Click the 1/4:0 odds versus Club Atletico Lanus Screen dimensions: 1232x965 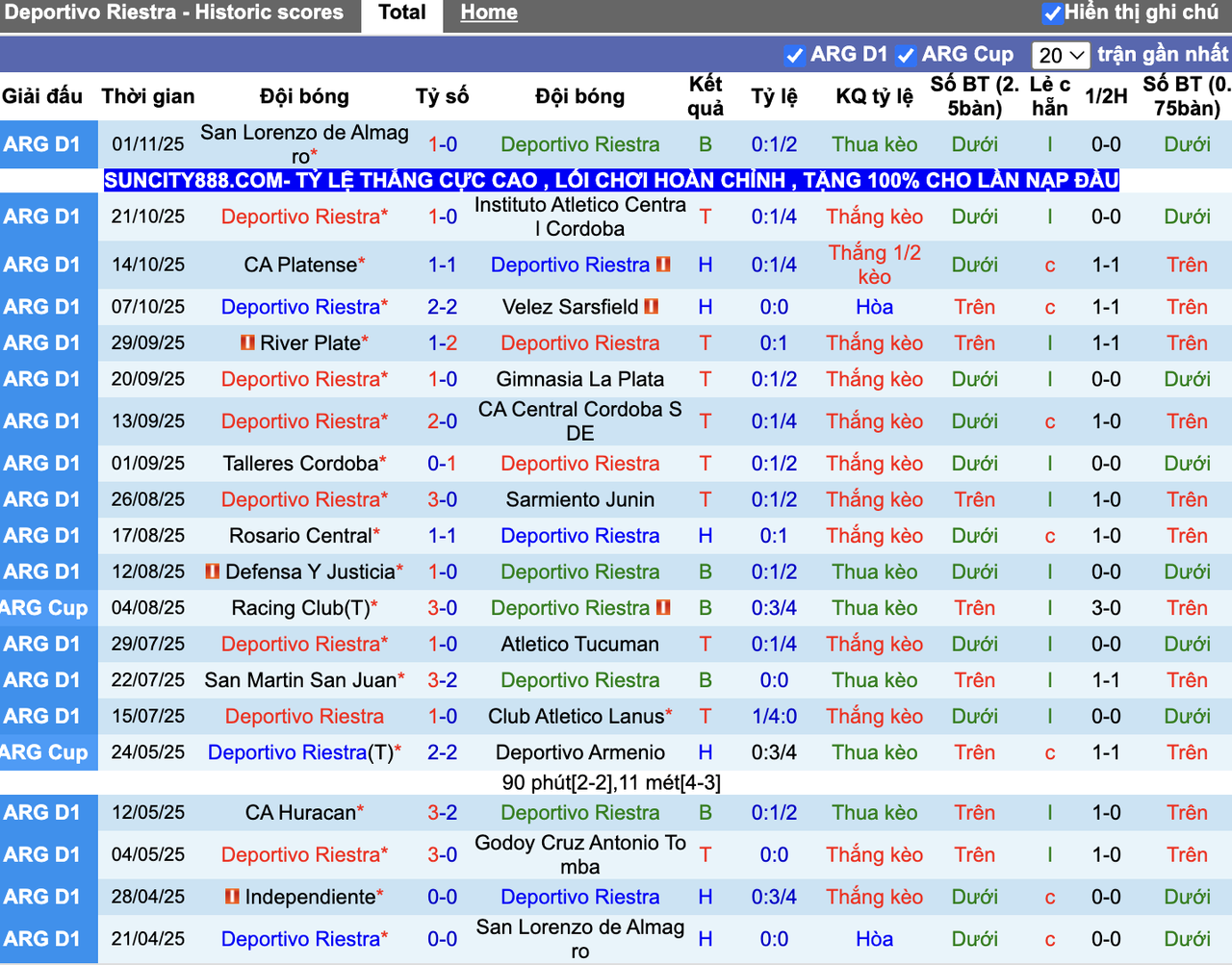[x=775, y=717]
